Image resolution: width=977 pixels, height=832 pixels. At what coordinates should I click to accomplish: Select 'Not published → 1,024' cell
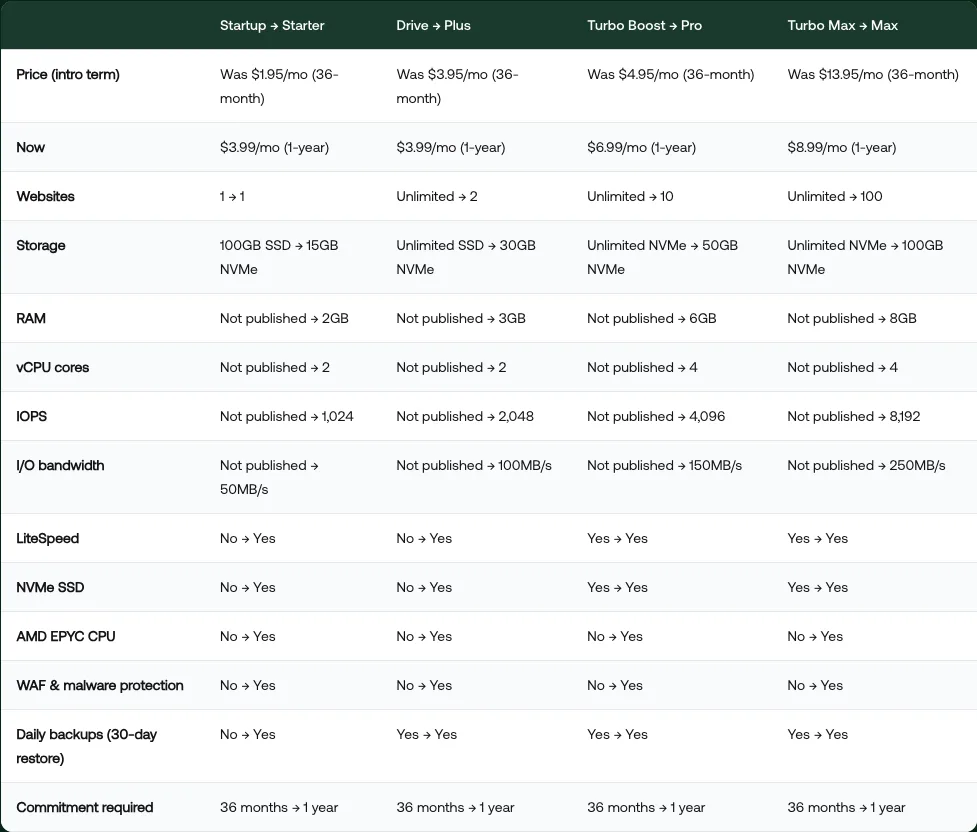(287, 416)
